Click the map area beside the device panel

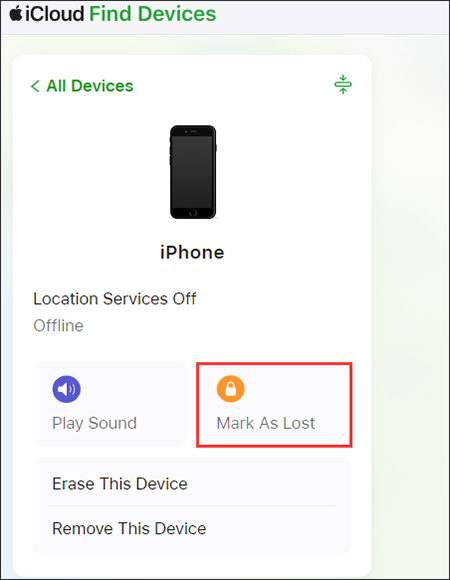410,296
